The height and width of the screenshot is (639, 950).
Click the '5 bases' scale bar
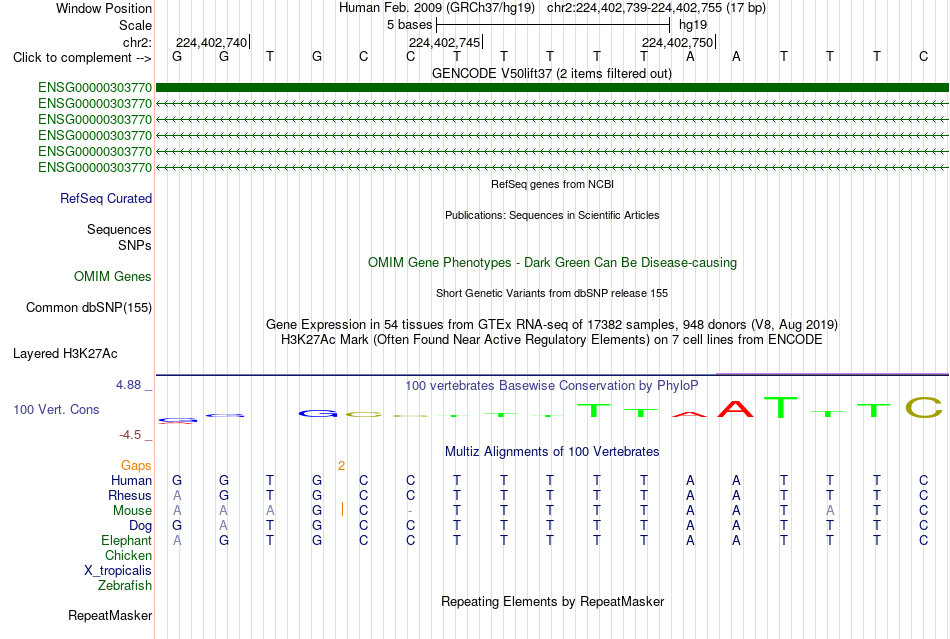pyautogui.click(x=553, y=25)
